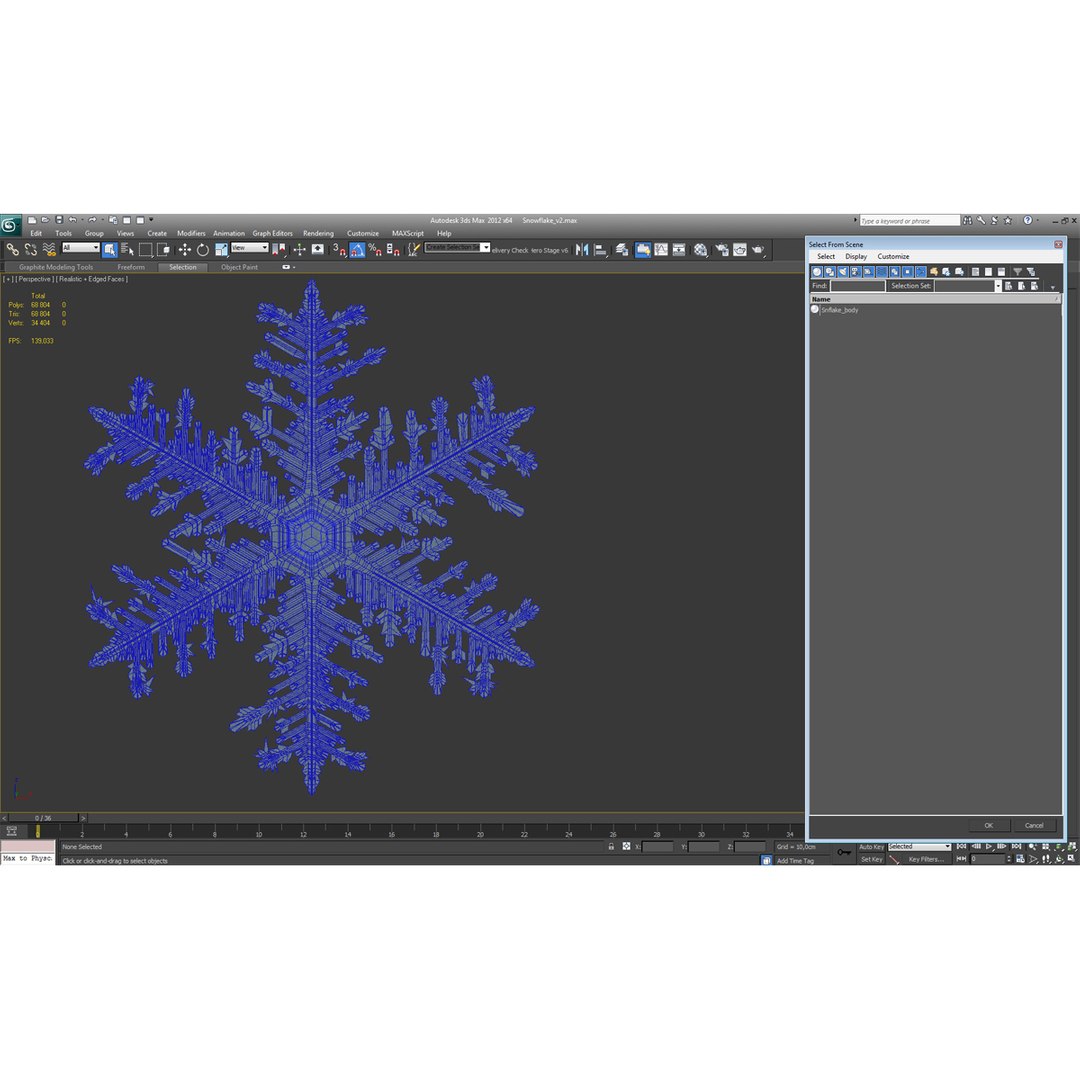
Task: Expand the Quick Access toolbar arrow
Action: point(151,220)
